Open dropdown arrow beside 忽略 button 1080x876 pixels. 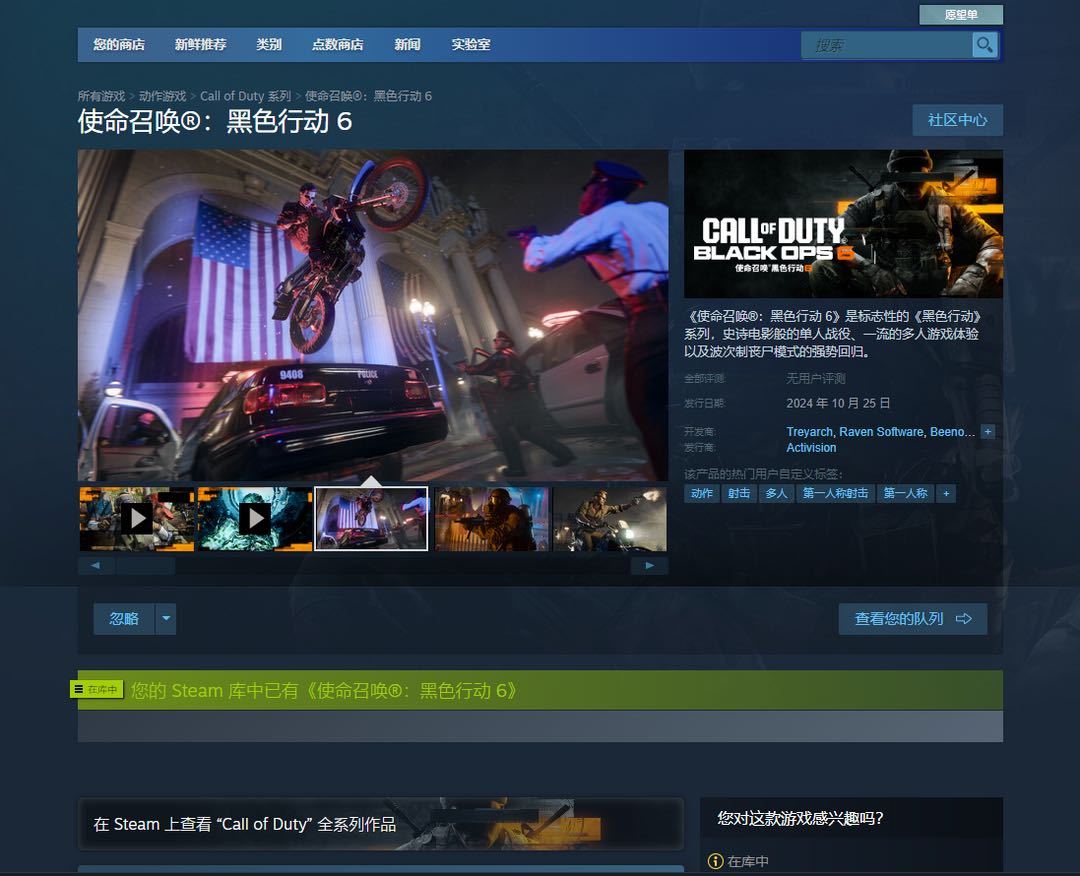click(x=166, y=619)
